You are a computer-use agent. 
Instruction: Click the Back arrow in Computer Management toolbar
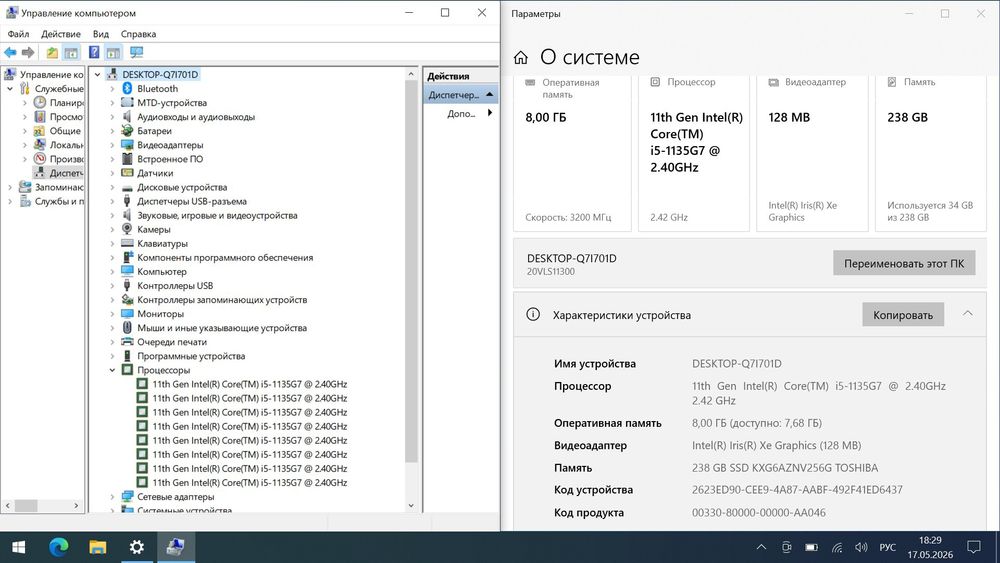tap(10, 52)
